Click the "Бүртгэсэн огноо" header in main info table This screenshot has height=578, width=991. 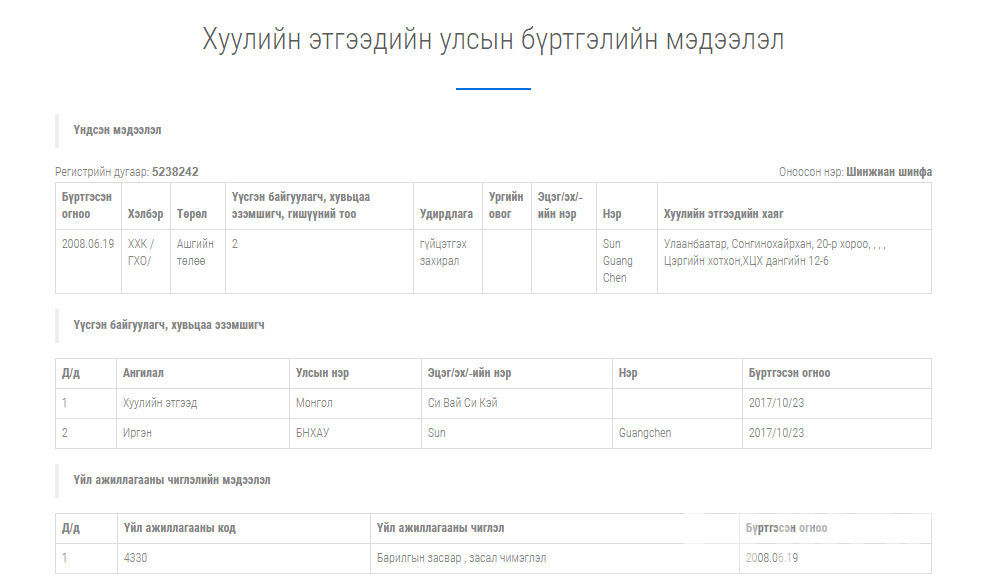click(86, 206)
